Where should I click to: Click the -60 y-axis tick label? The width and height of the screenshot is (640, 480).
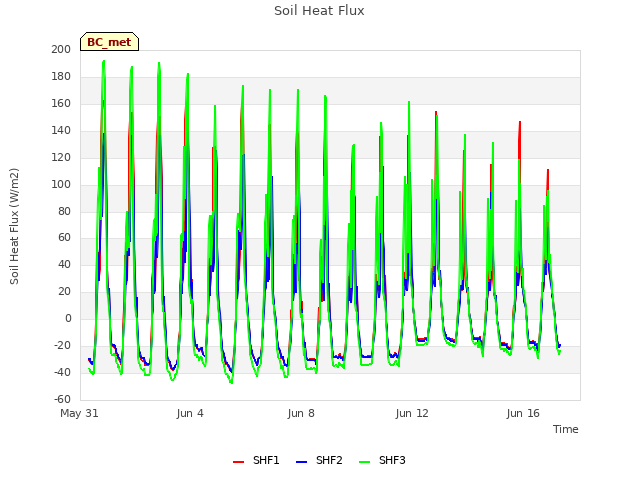tap(62, 399)
